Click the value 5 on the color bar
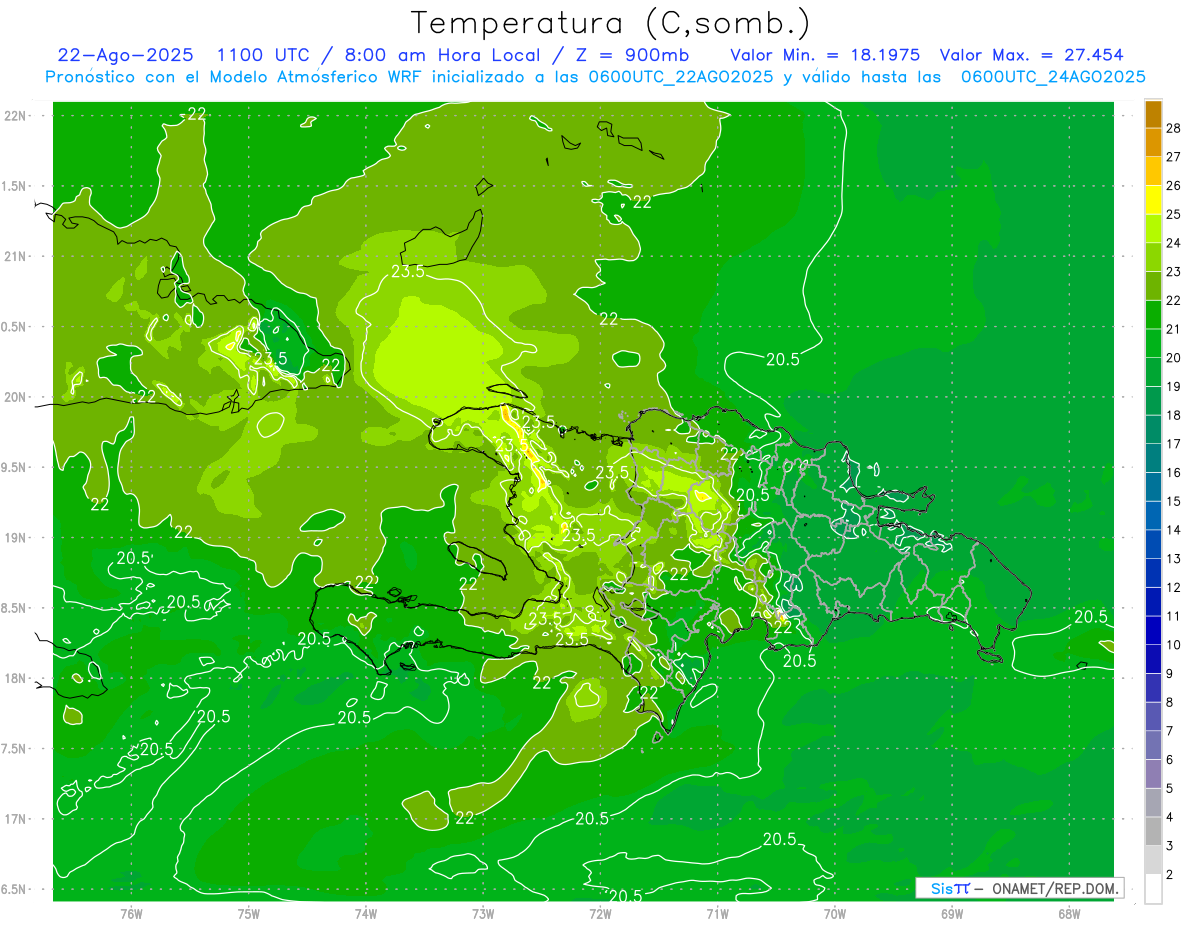 pos(1170,789)
